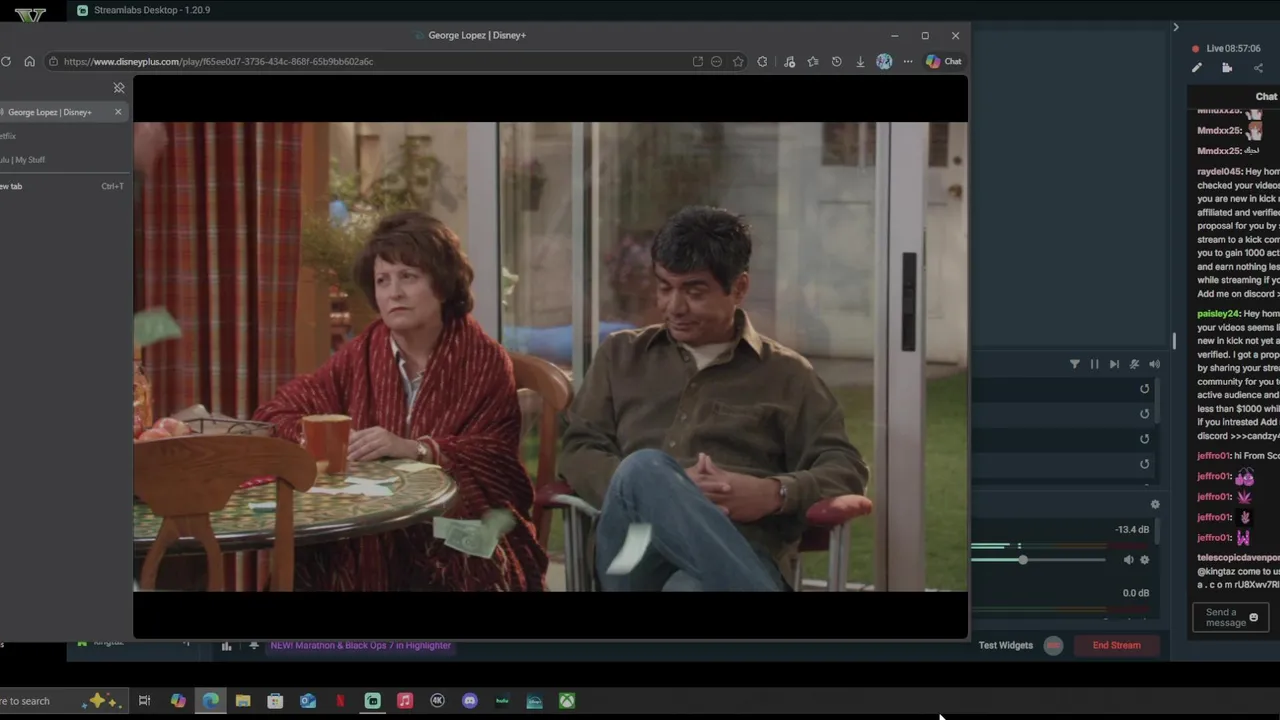
Task: Toggle alert muting bell icon
Action: coord(1134,364)
